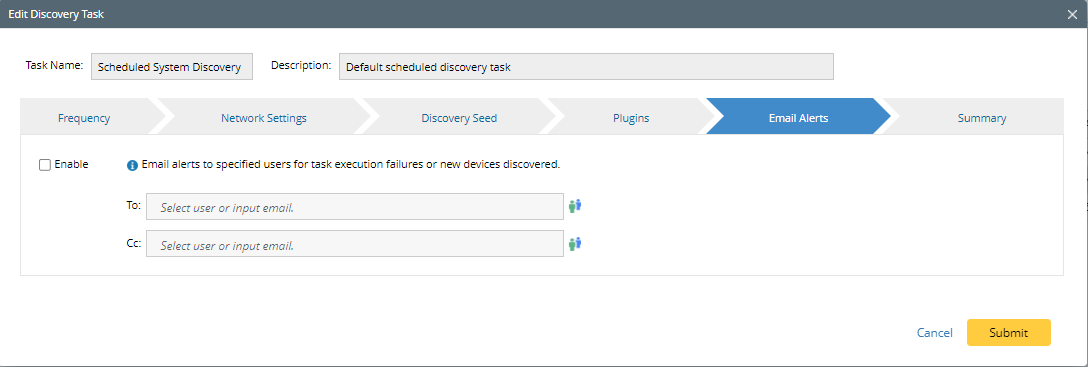
Task: Switch to the Network Settings step
Action: point(264,118)
